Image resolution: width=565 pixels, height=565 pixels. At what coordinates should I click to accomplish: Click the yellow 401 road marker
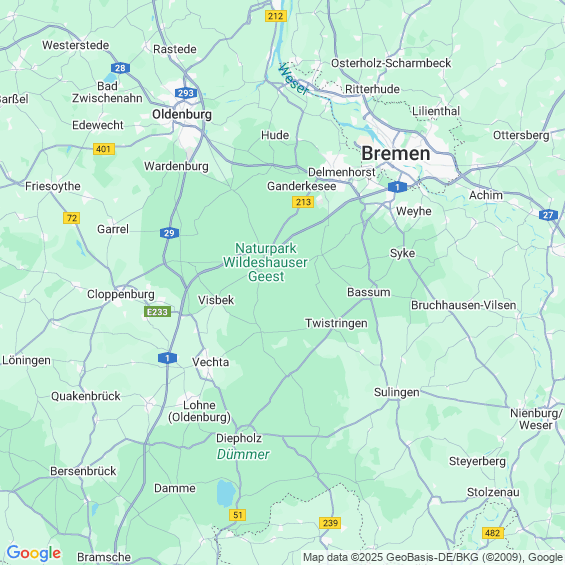(x=104, y=149)
